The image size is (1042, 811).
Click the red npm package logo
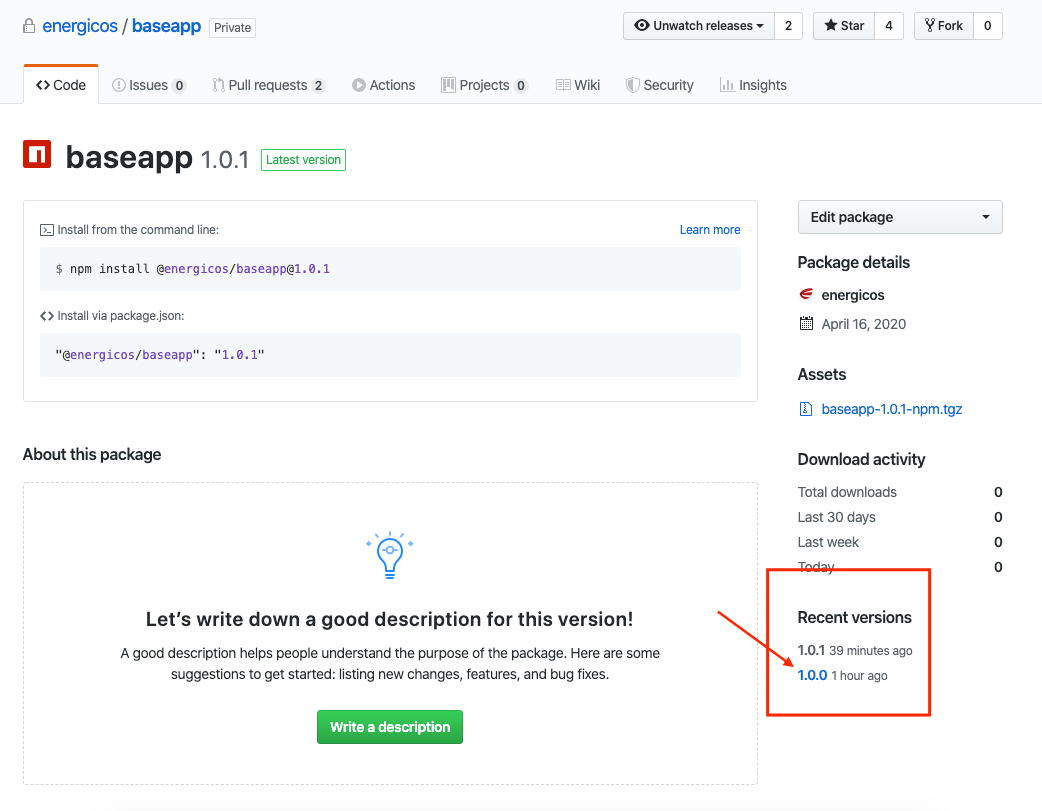(x=37, y=154)
